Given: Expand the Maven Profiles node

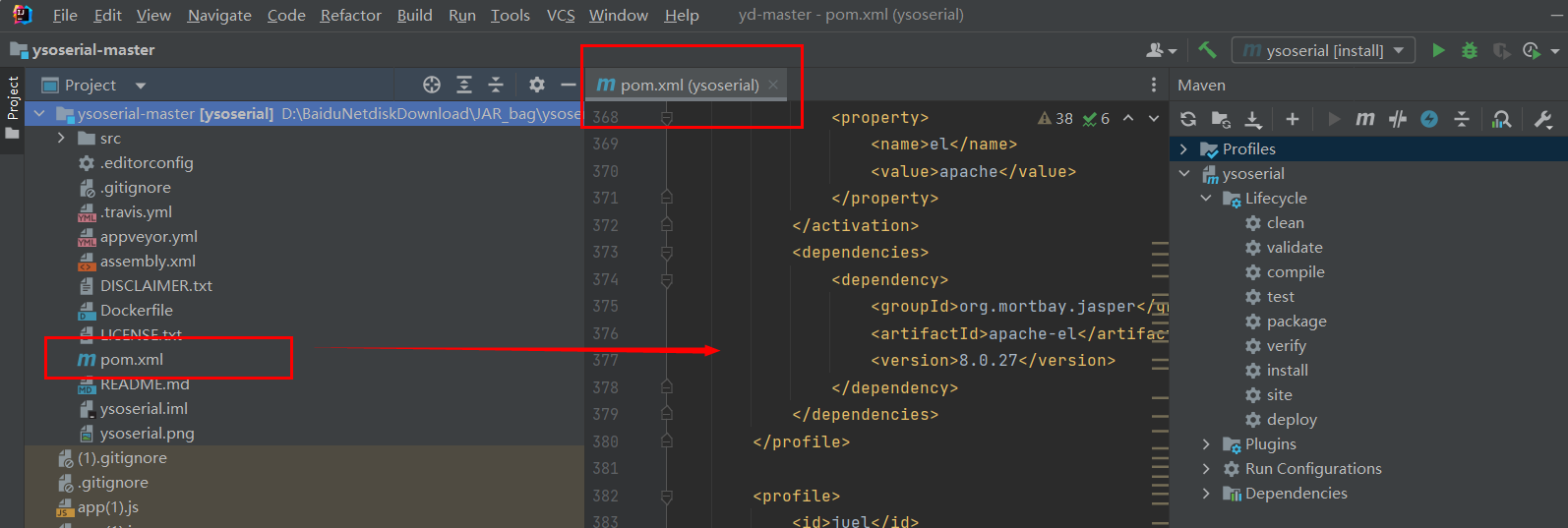Looking at the screenshot, I should pos(1183,149).
